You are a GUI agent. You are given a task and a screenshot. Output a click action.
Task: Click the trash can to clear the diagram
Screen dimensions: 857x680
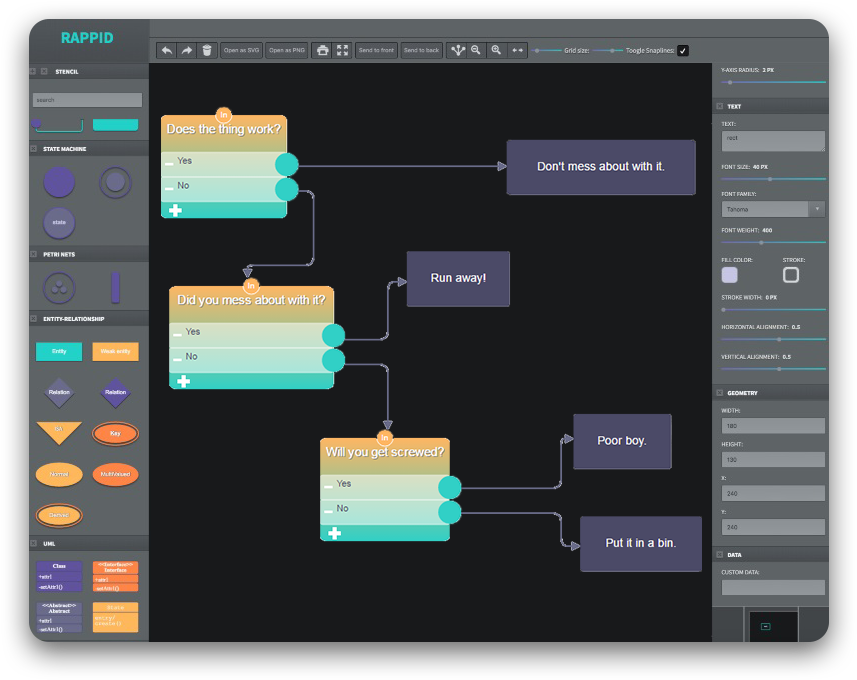tap(206, 50)
